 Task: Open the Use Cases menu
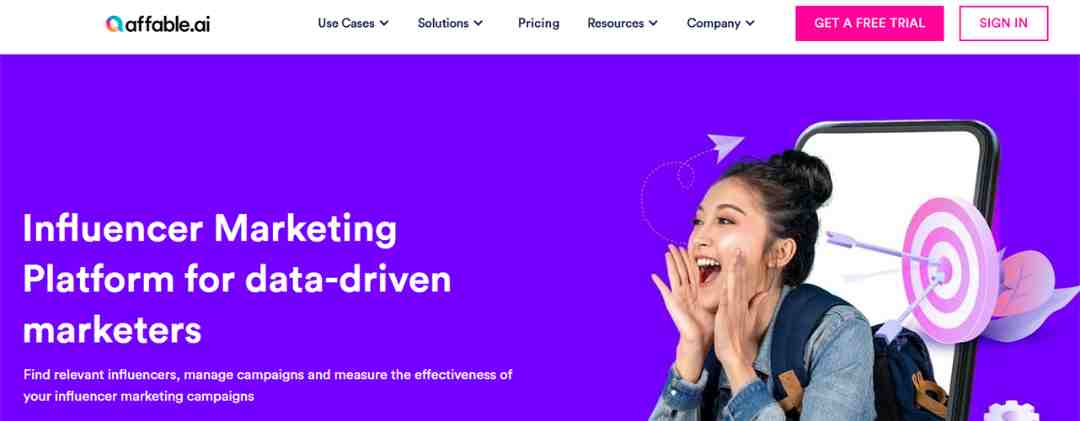point(346,23)
